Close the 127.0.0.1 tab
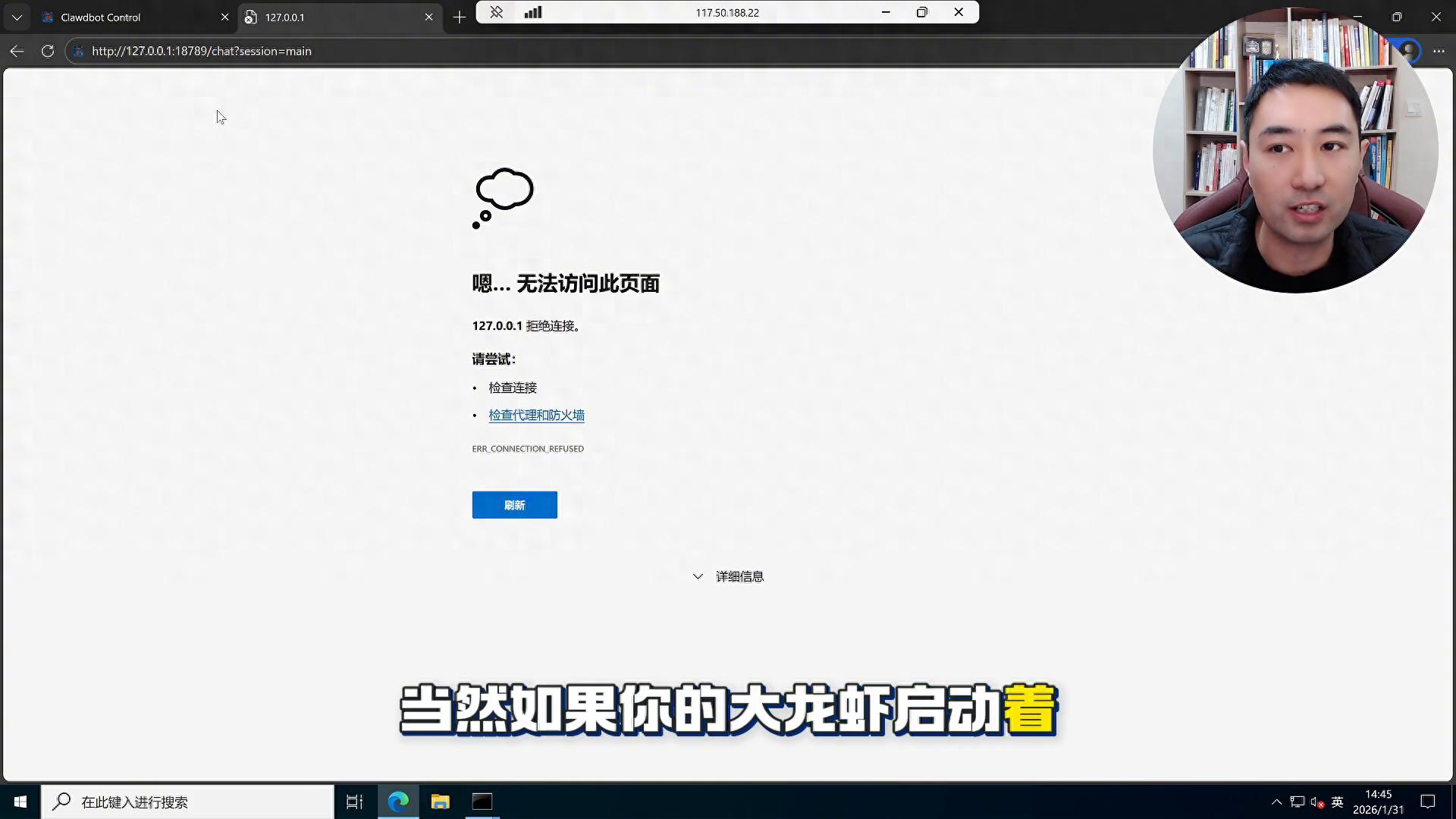Screen dimensions: 1456x819 [x=428, y=17]
